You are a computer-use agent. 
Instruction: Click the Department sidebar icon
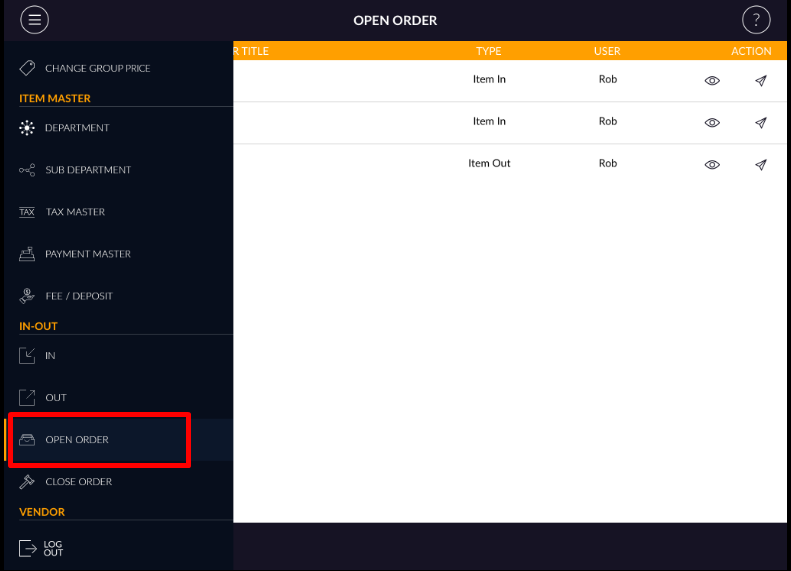pyautogui.click(x=27, y=128)
